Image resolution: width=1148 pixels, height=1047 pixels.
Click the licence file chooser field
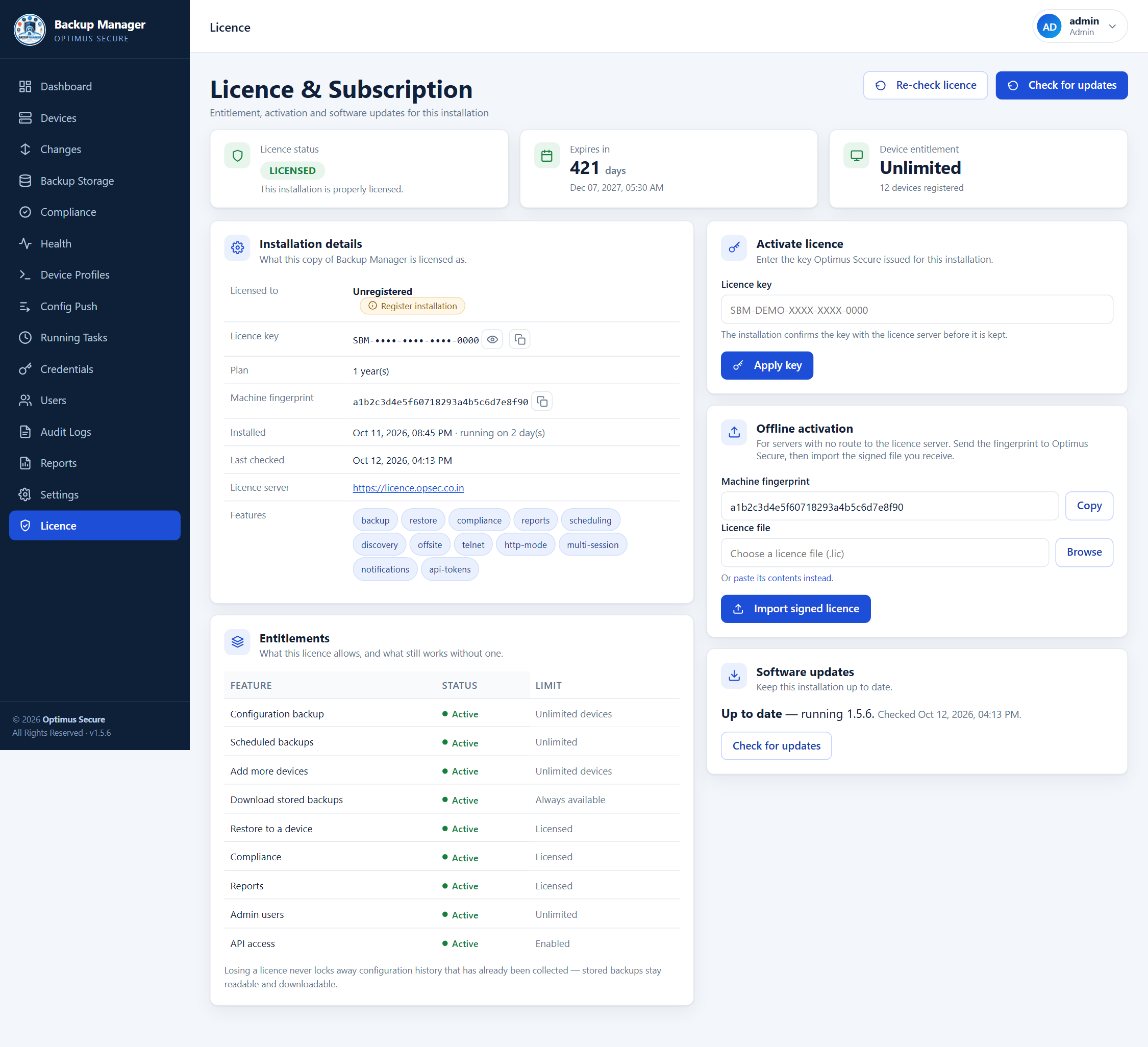coord(885,553)
